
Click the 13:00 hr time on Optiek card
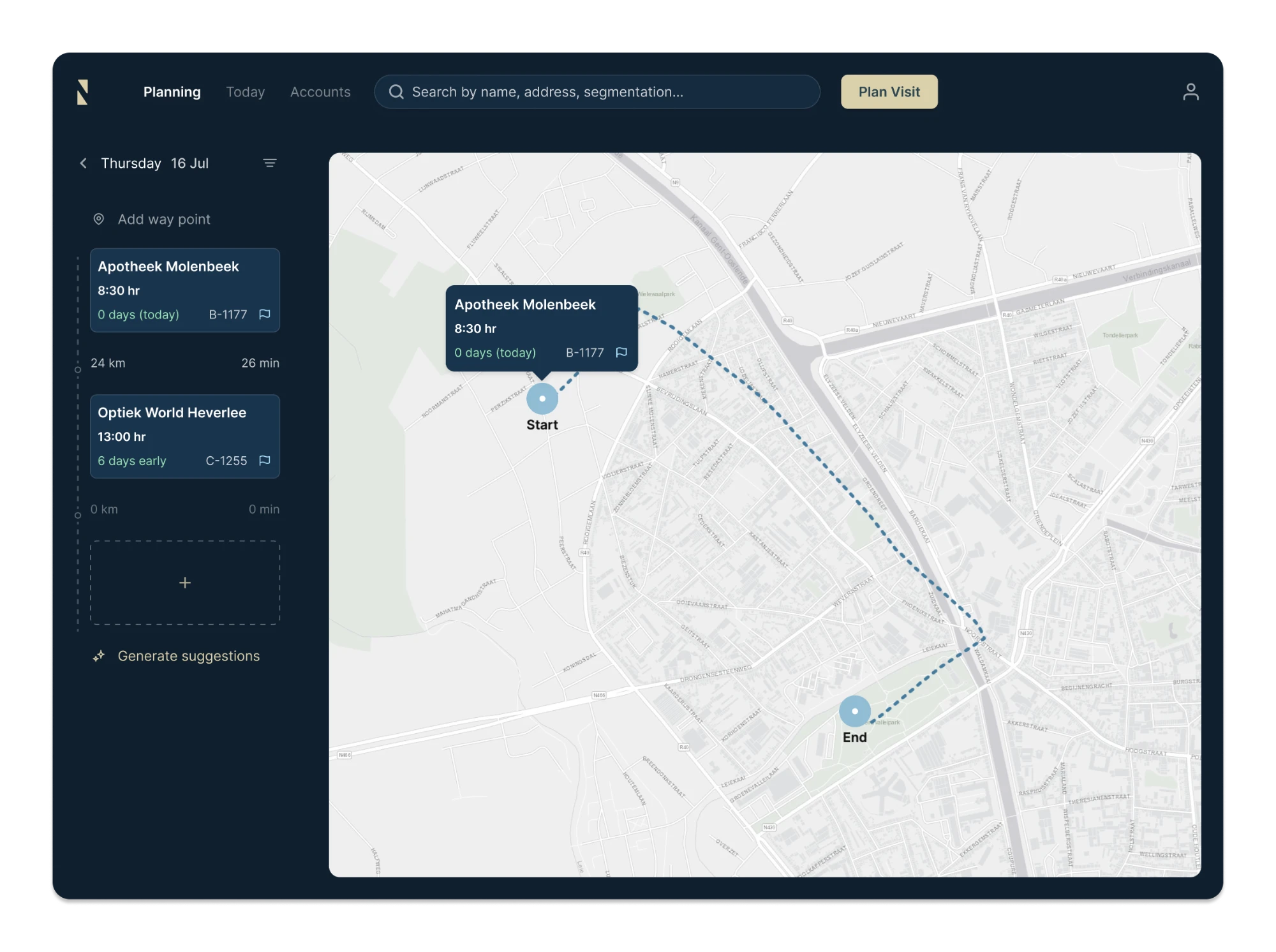point(122,436)
